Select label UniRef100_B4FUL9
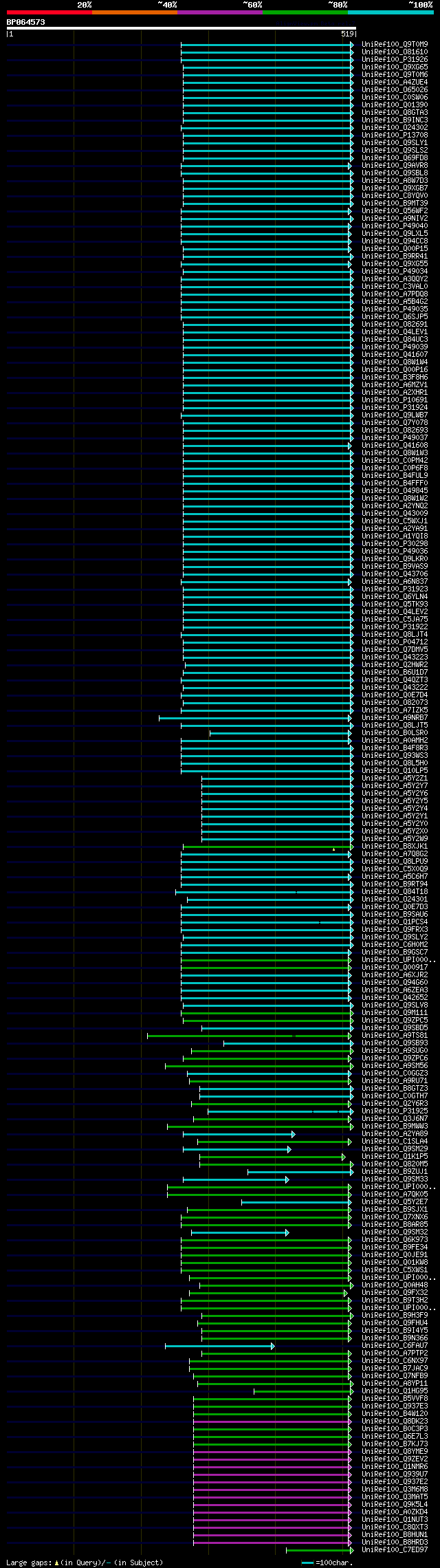Screen dimensions: 440x1568 (x=395, y=475)
